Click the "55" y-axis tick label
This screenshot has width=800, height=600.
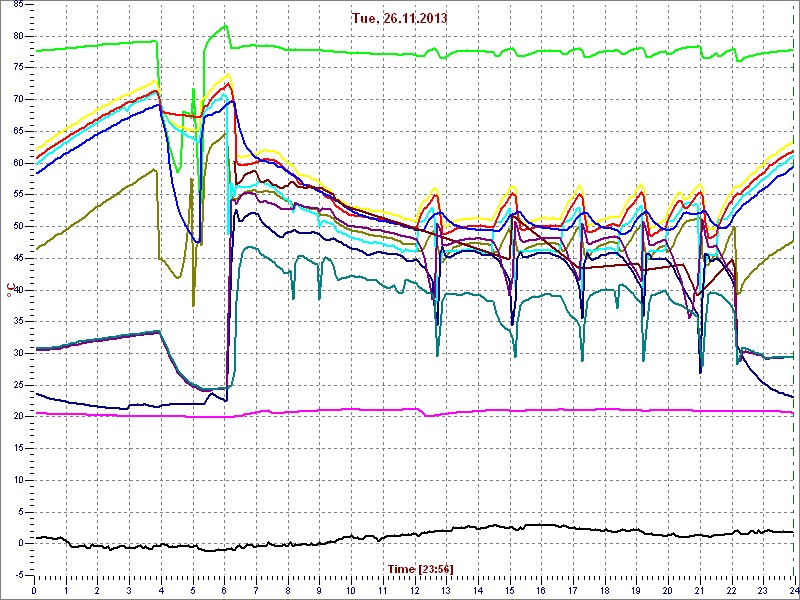[x=18, y=195]
